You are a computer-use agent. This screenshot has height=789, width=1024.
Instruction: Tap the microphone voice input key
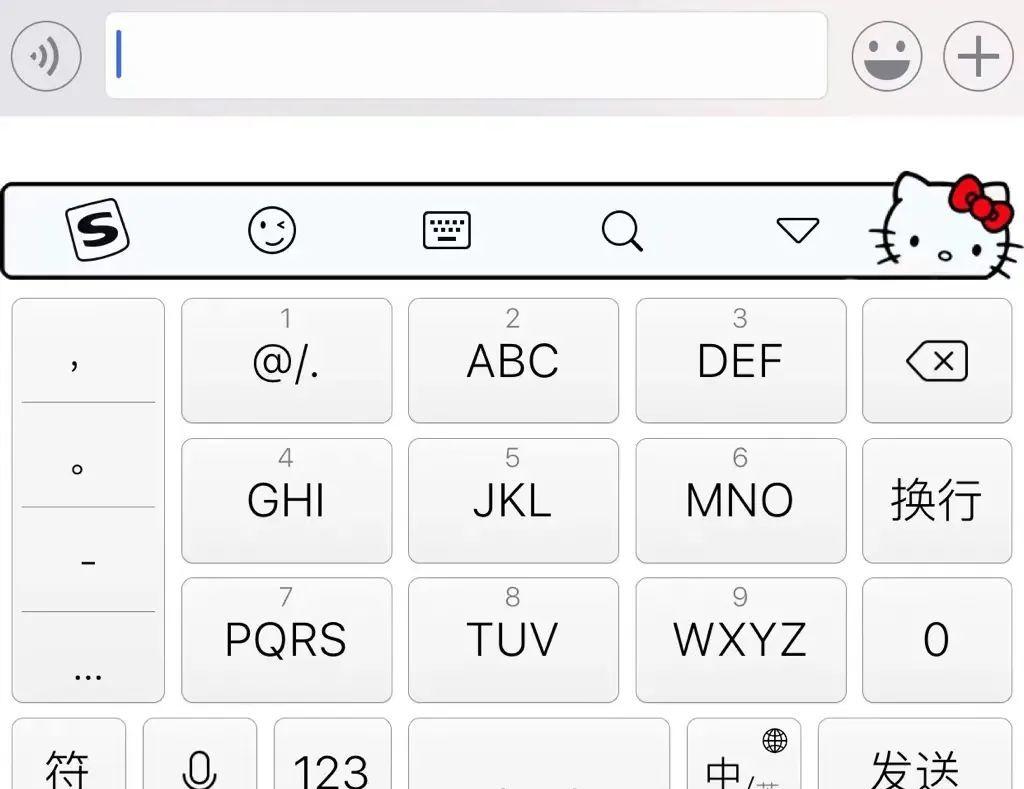tap(200, 754)
